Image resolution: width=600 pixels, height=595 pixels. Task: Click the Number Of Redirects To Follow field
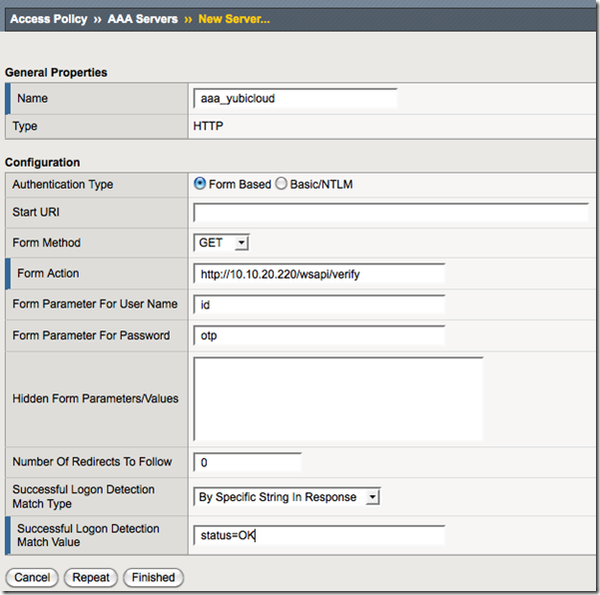247,463
